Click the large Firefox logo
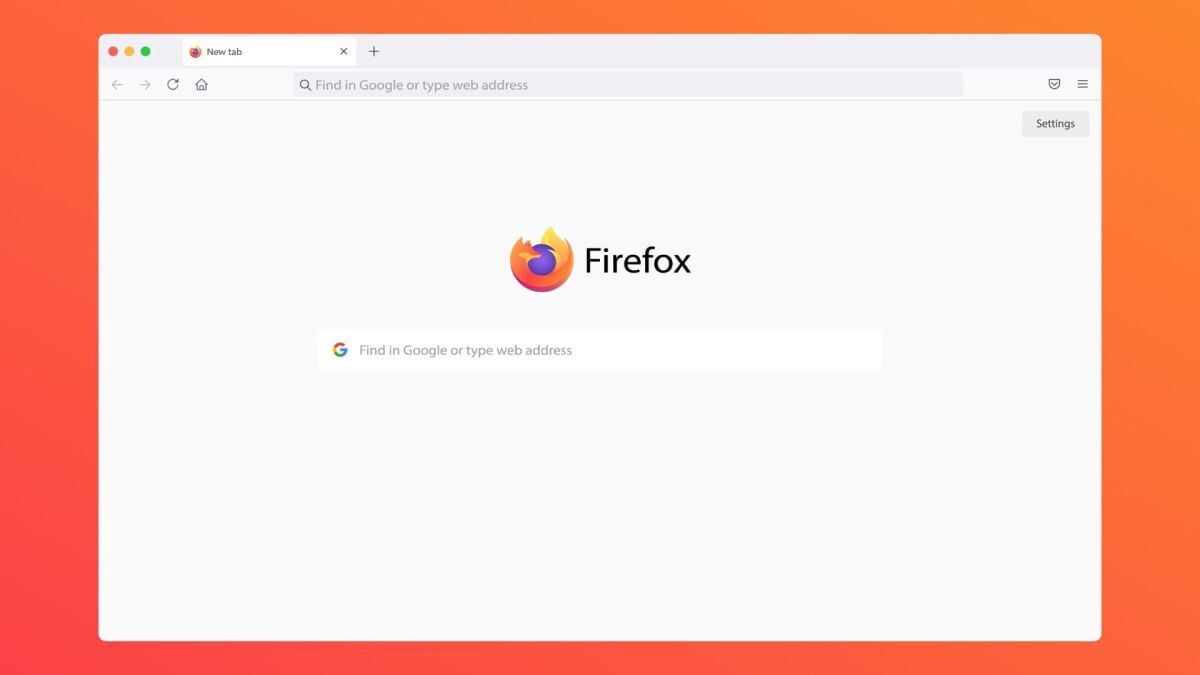1200x675 pixels. pos(541,260)
